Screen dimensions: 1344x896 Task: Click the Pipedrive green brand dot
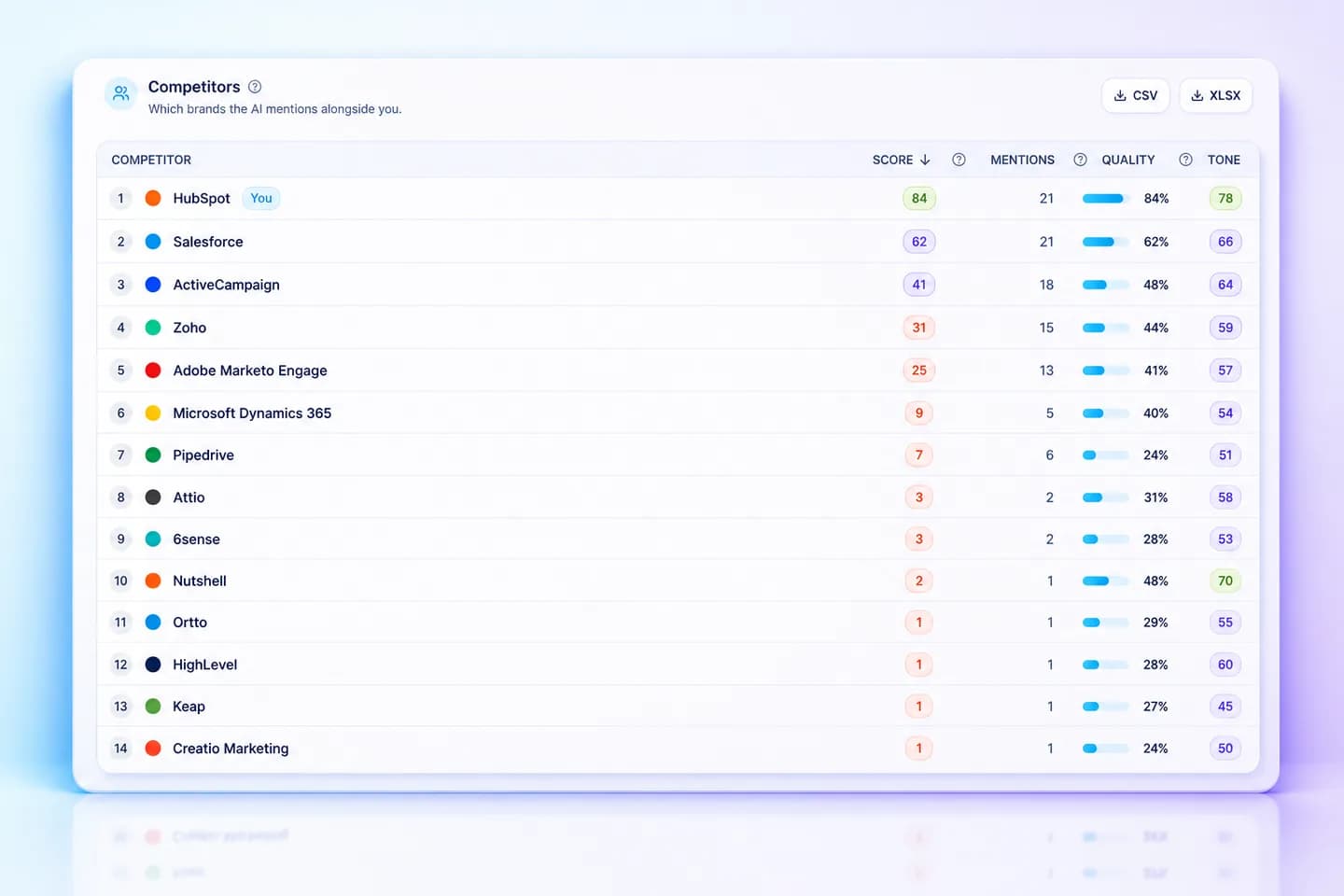pyautogui.click(x=153, y=455)
